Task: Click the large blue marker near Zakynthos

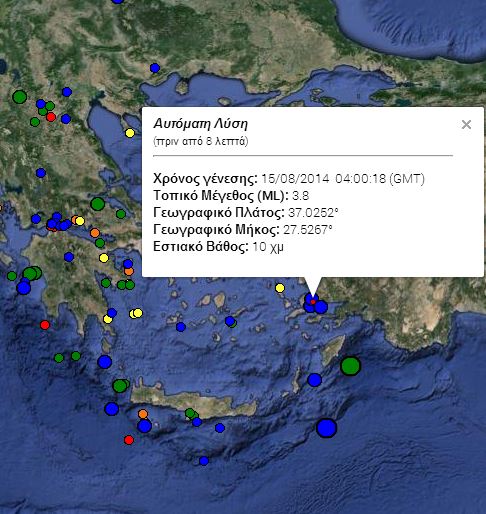Action: click(24, 288)
